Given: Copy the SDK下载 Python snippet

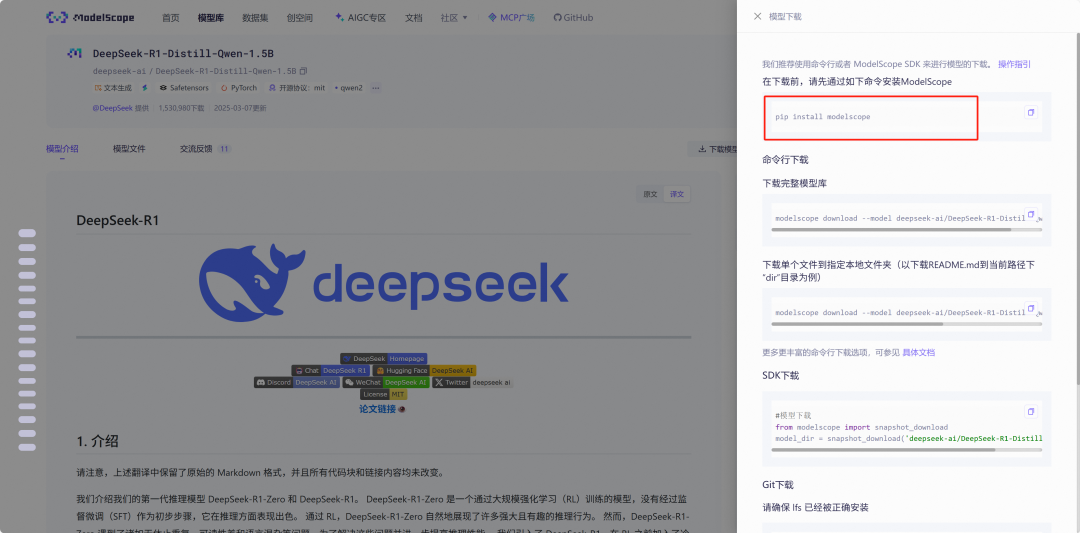Looking at the screenshot, I should 1030,412.
